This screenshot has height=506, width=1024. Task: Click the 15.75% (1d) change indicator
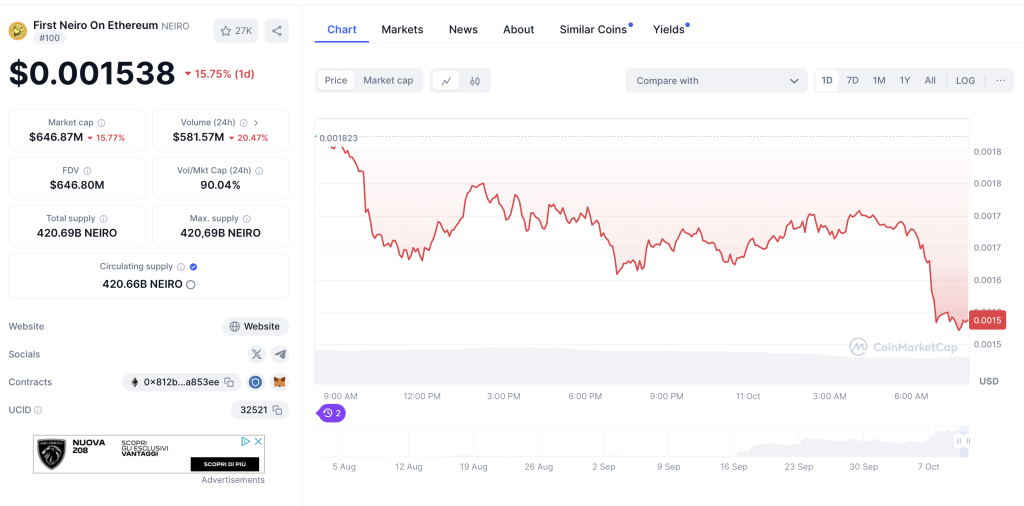[x=219, y=74]
